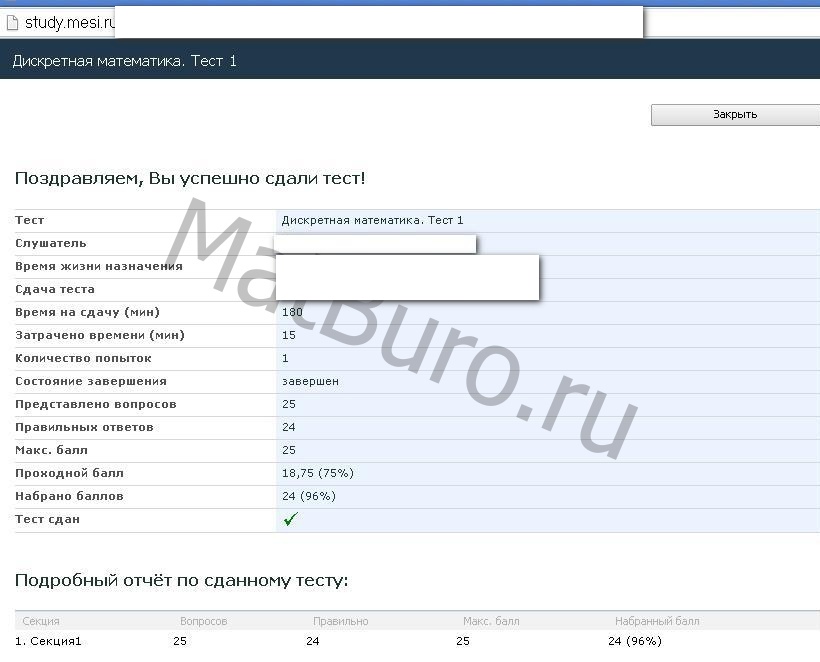Click the test name value in Тест row
The image size is (820, 662).
tap(372, 220)
